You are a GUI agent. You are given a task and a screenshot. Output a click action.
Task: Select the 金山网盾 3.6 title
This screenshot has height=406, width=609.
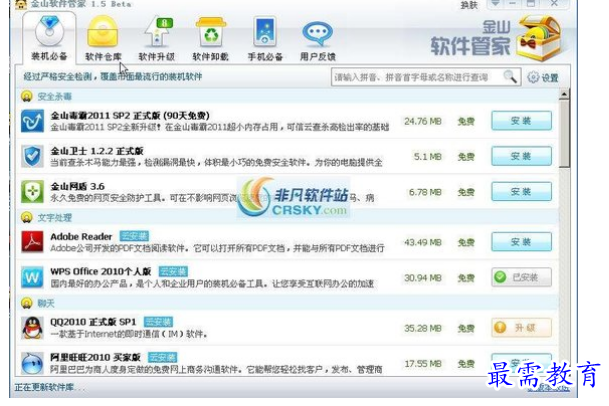click(x=78, y=186)
